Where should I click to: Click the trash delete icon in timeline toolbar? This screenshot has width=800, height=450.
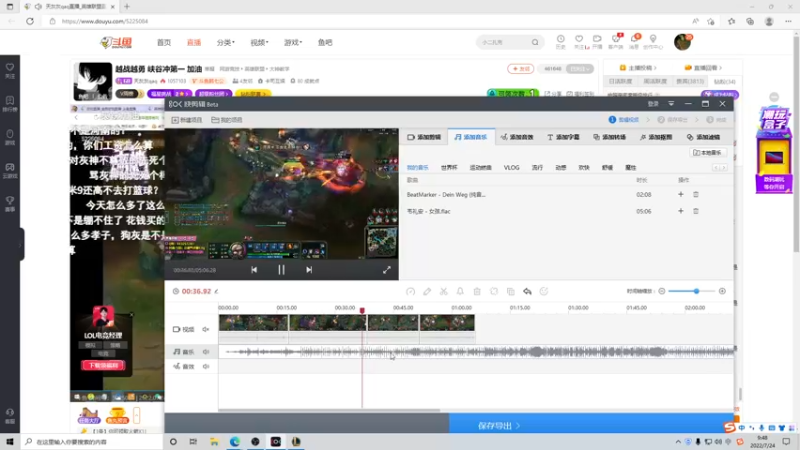(x=477, y=291)
